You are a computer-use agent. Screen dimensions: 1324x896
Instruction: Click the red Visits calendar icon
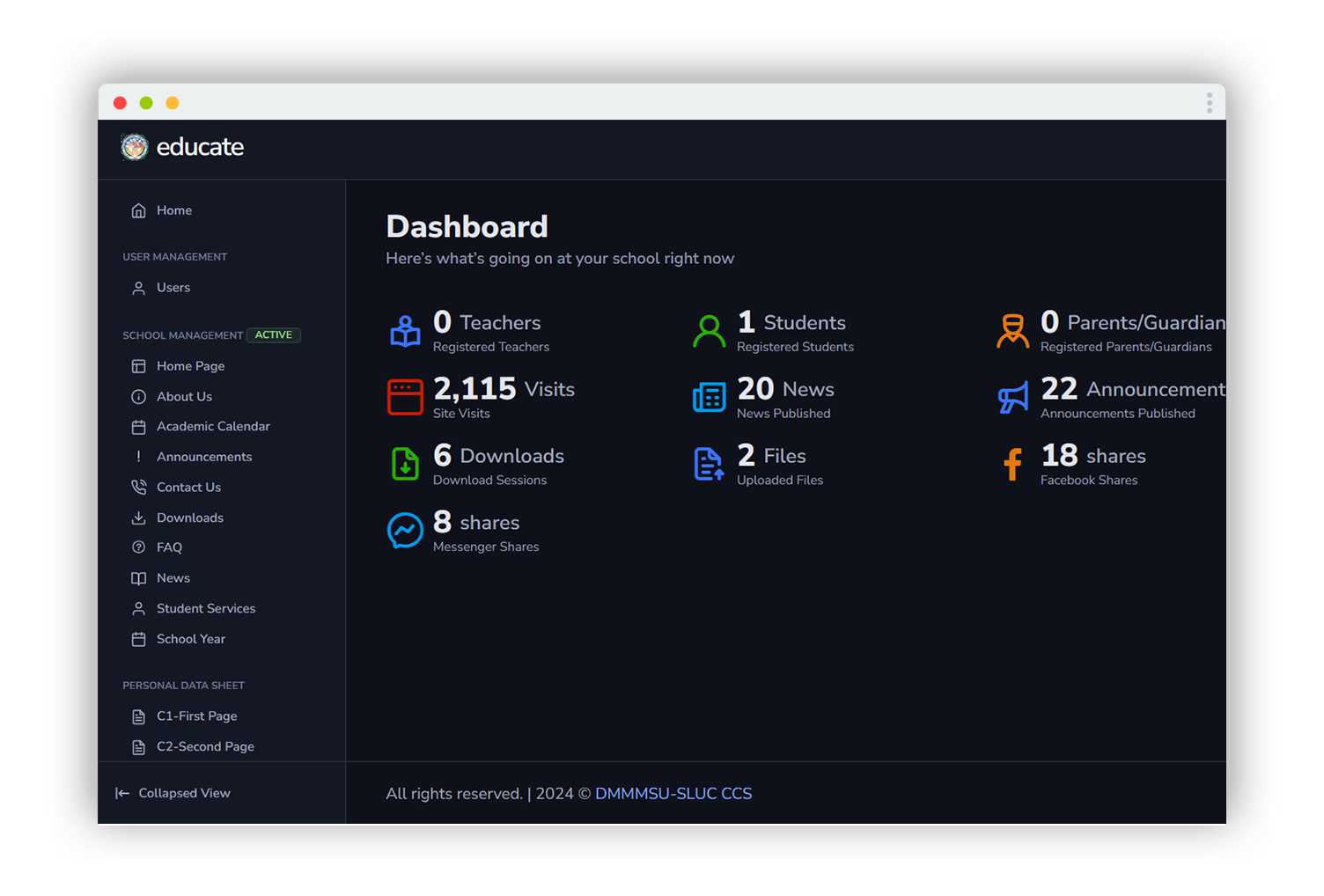(405, 398)
